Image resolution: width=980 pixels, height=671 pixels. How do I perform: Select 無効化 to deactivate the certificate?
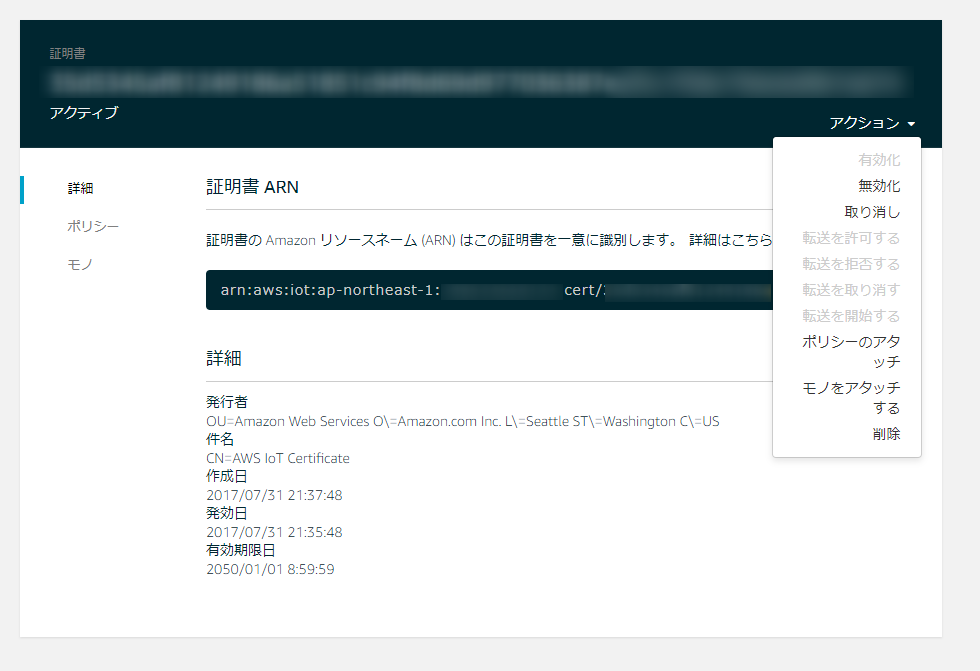[x=878, y=186]
